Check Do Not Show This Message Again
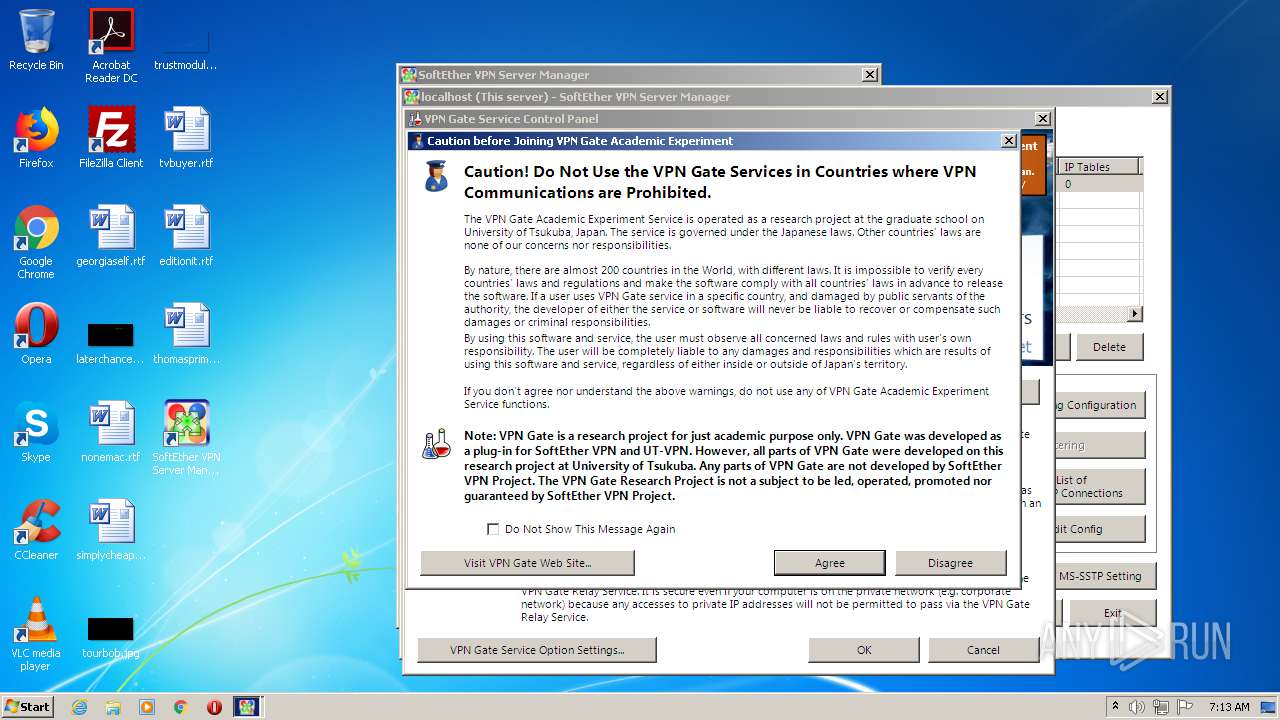This screenshot has width=1280, height=720. [493, 529]
